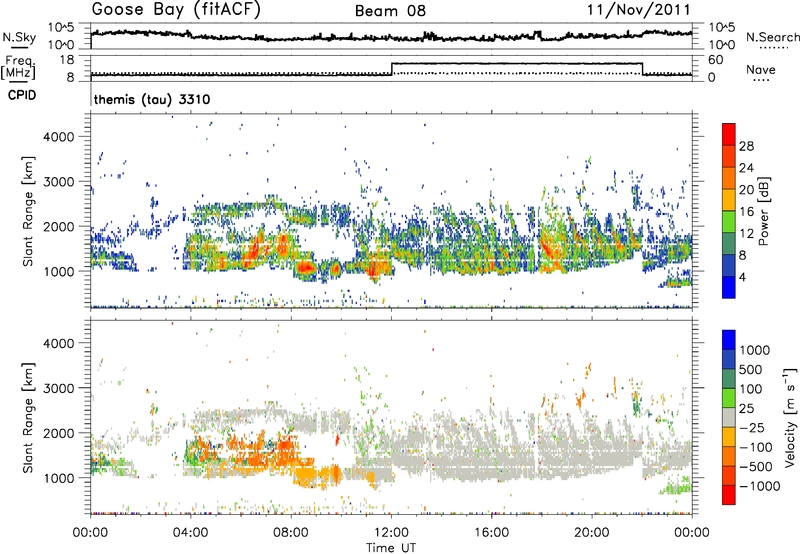
Task: Select the Freq. [MHz] axis label
Action: click(x=18, y=67)
